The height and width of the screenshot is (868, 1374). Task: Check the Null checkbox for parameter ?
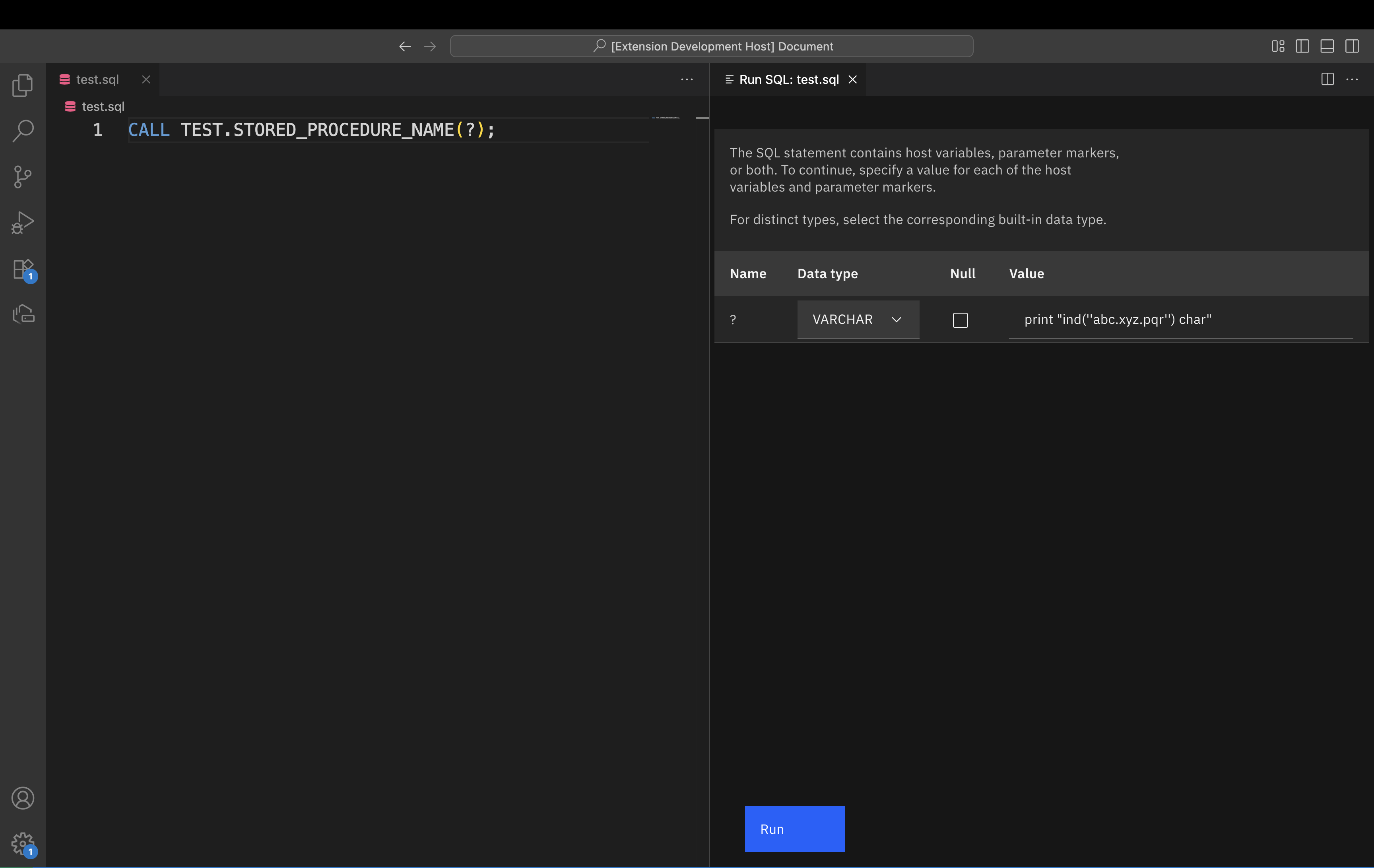coord(960,320)
